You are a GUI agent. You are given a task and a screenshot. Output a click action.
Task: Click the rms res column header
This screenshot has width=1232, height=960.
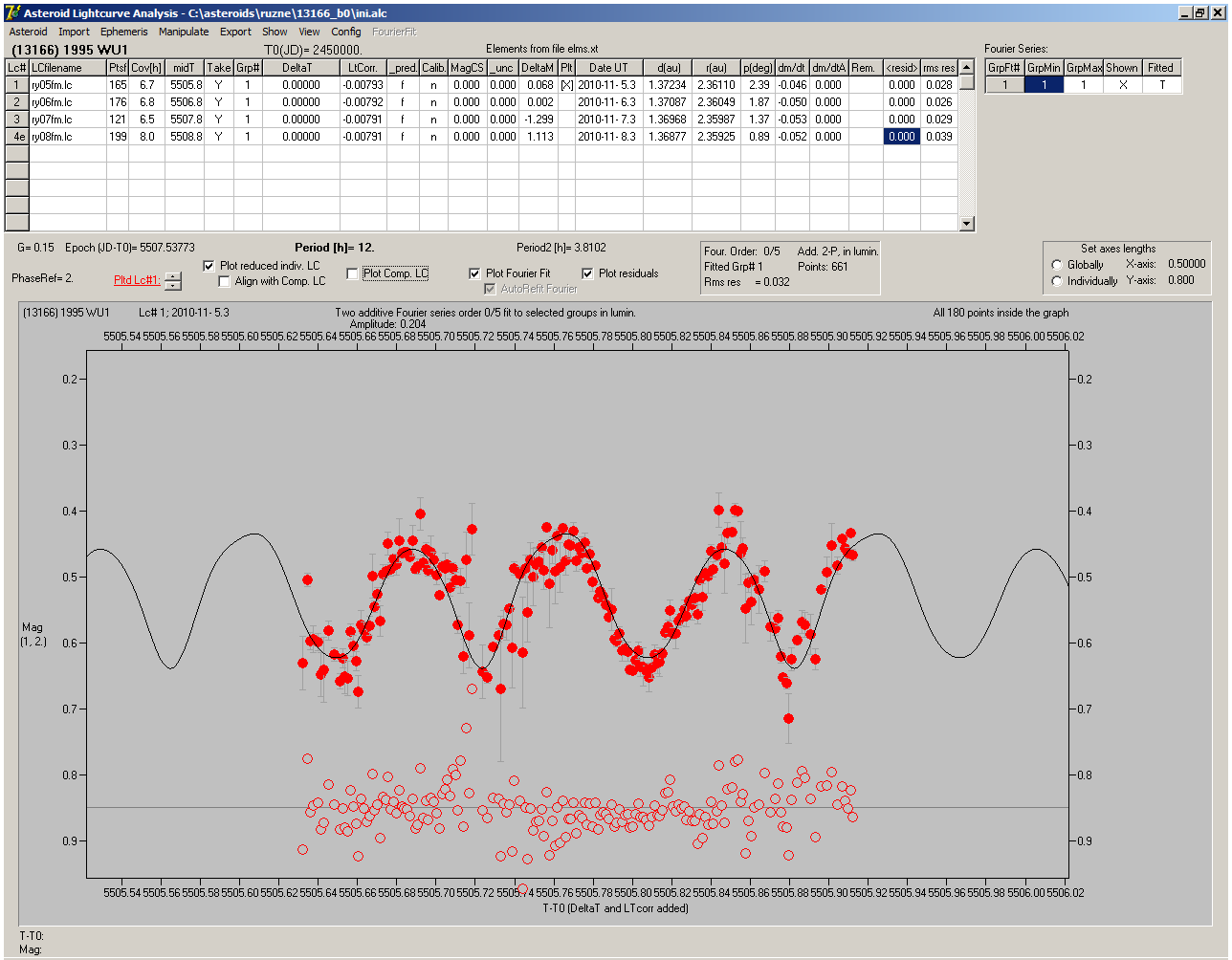coord(939,68)
